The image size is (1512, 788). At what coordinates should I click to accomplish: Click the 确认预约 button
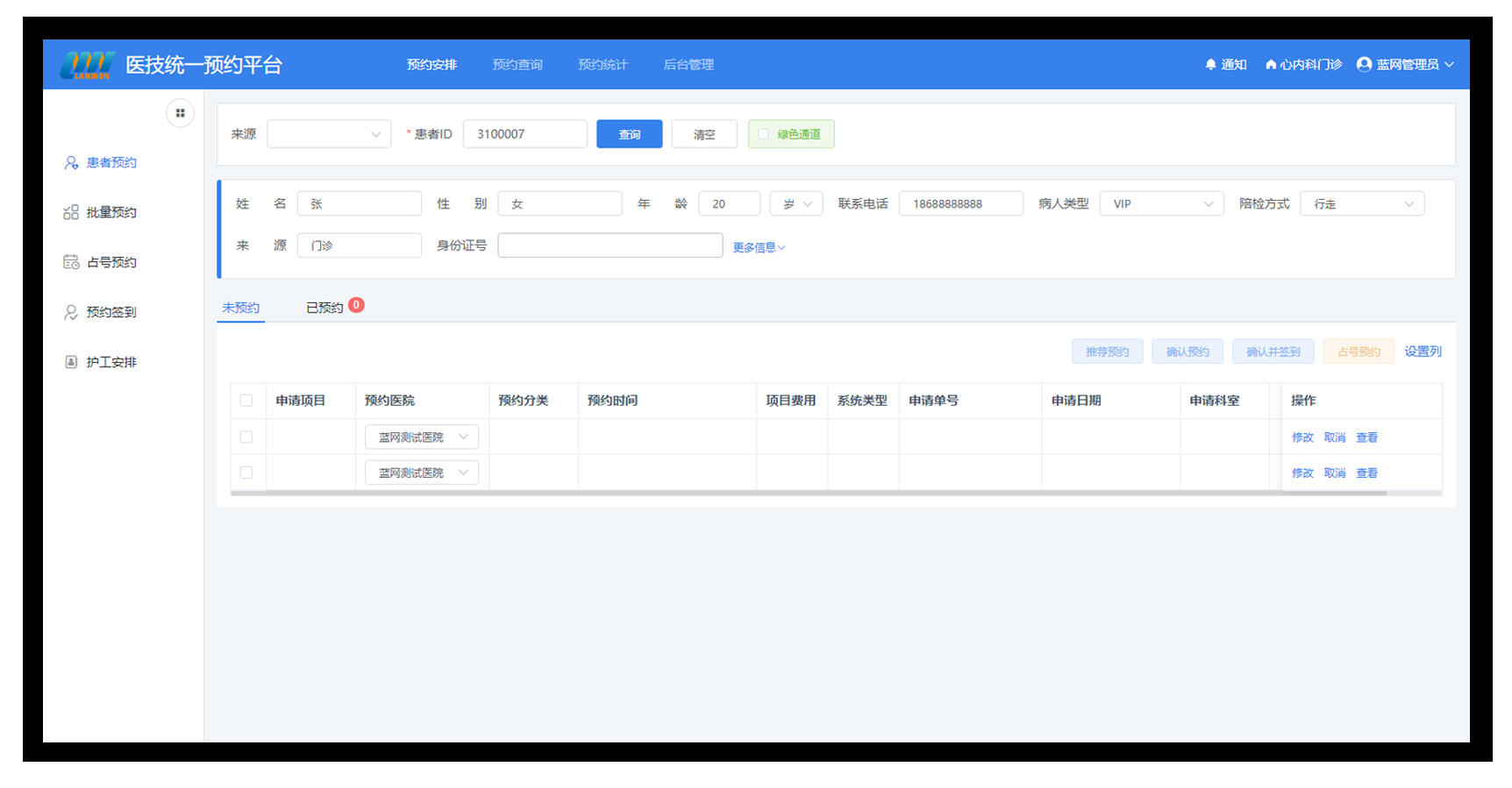[1187, 351]
